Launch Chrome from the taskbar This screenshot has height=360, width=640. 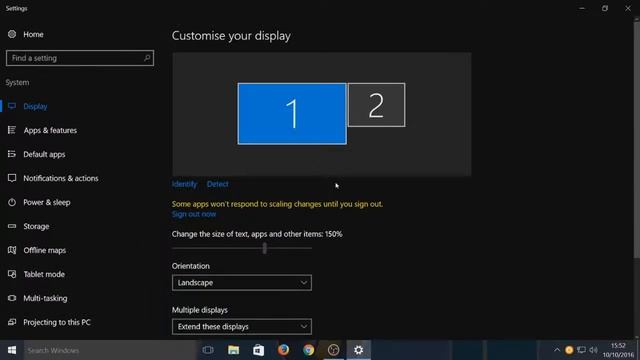click(309, 350)
